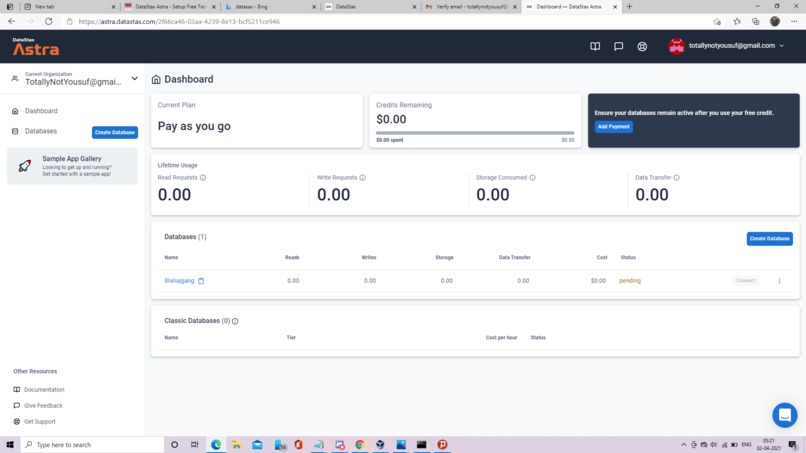Image resolution: width=806 pixels, height=453 pixels.
Task: Click the Connect button for Blahajgang
Action: click(x=745, y=281)
